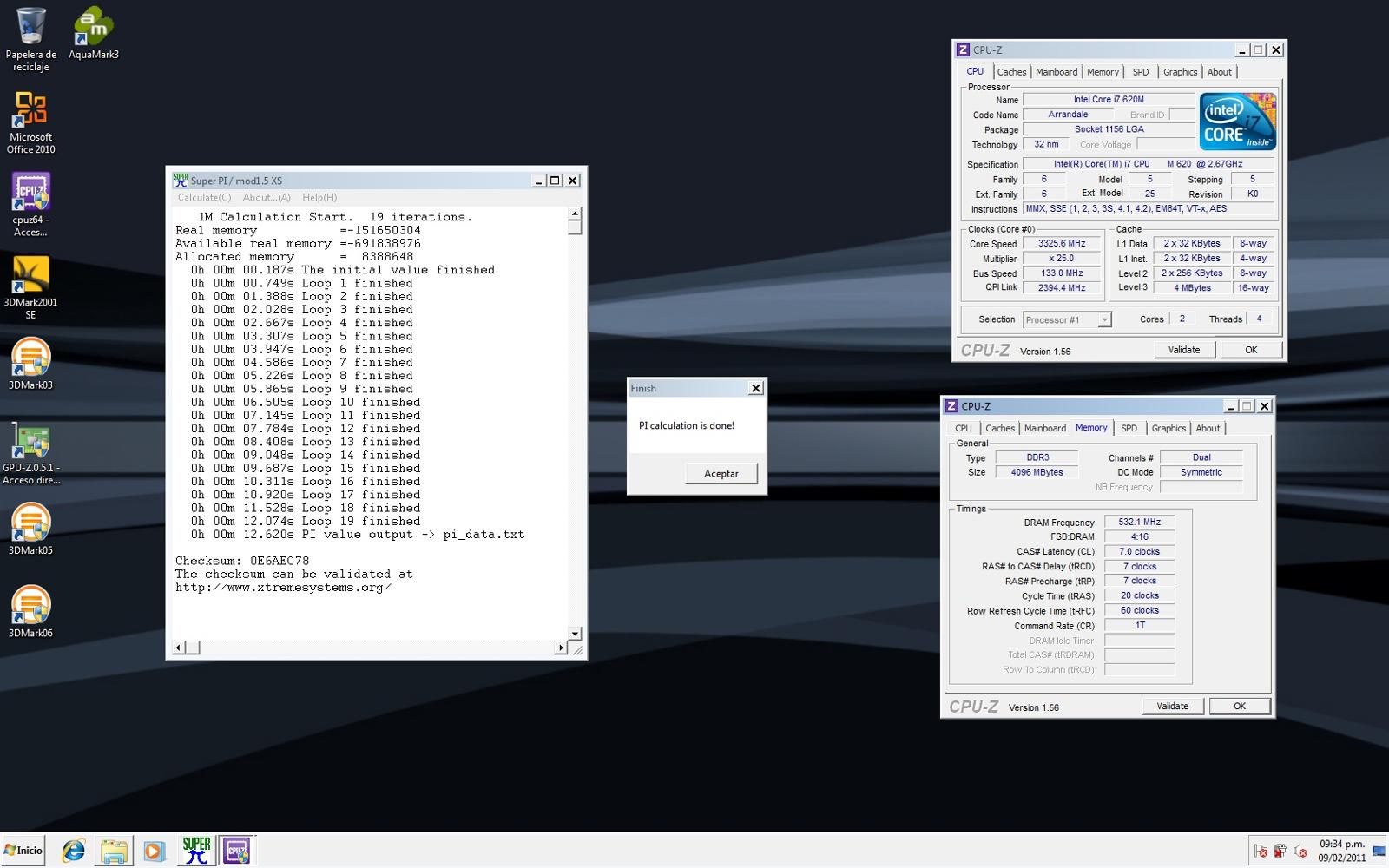Select the CPU tab in the lower CPU-Z window
Image resolution: width=1389 pixels, height=868 pixels.
(x=964, y=428)
